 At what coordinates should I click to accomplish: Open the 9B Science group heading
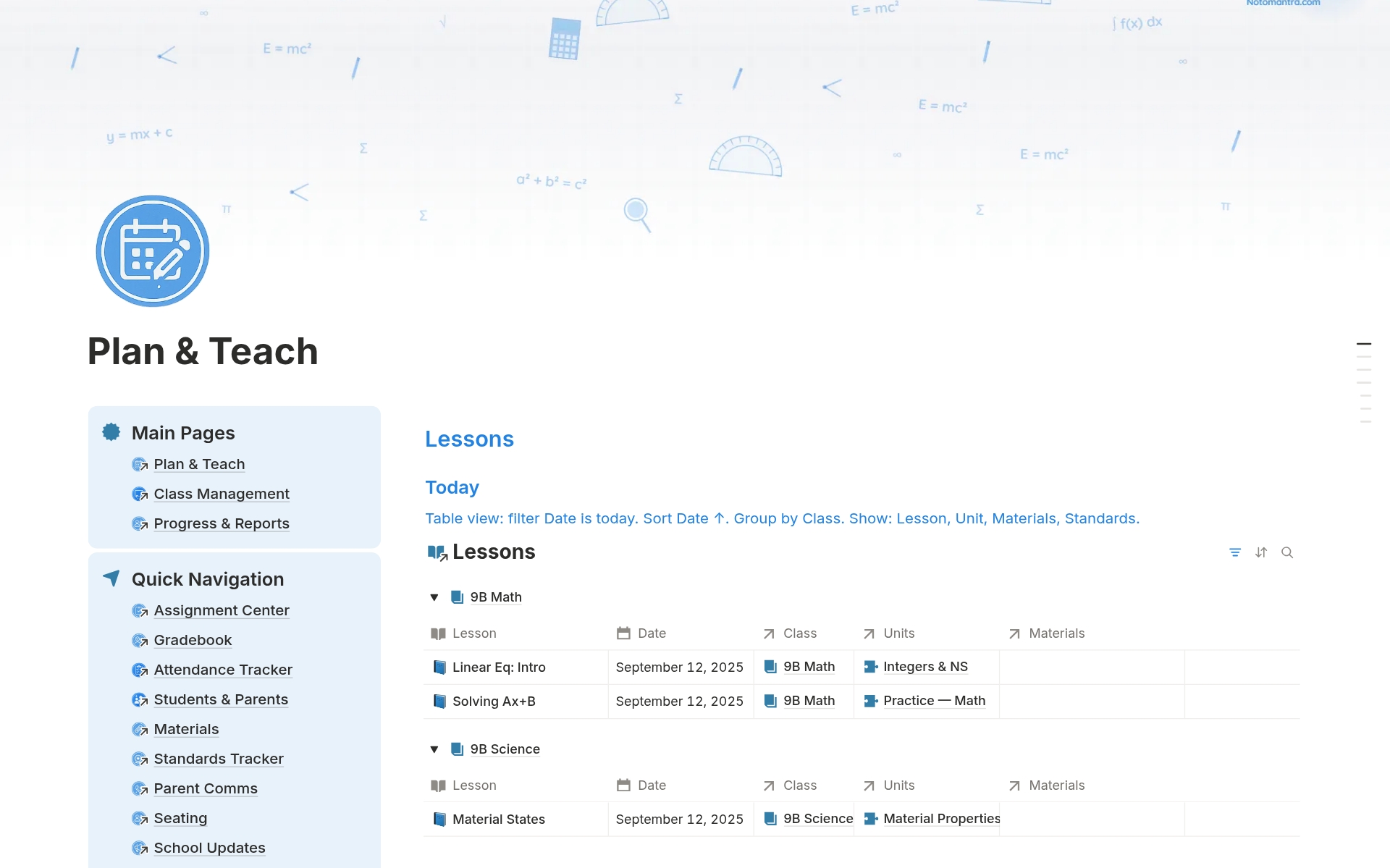pyautogui.click(x=505, y=749)
